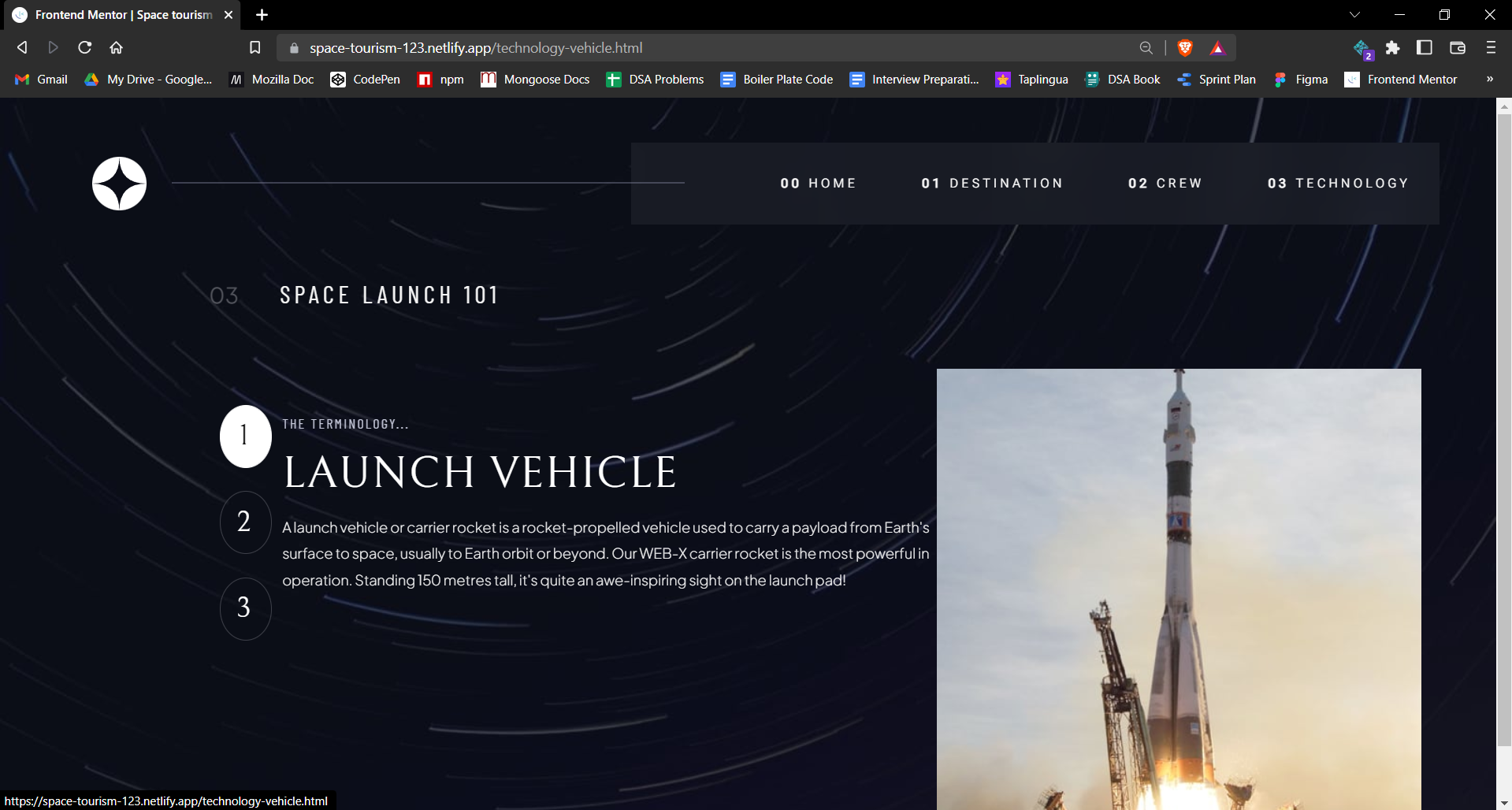This screenshot has height=810, width=1512.
Task: Toggle the browser sidebar panel
Action: coord(1425,48)
